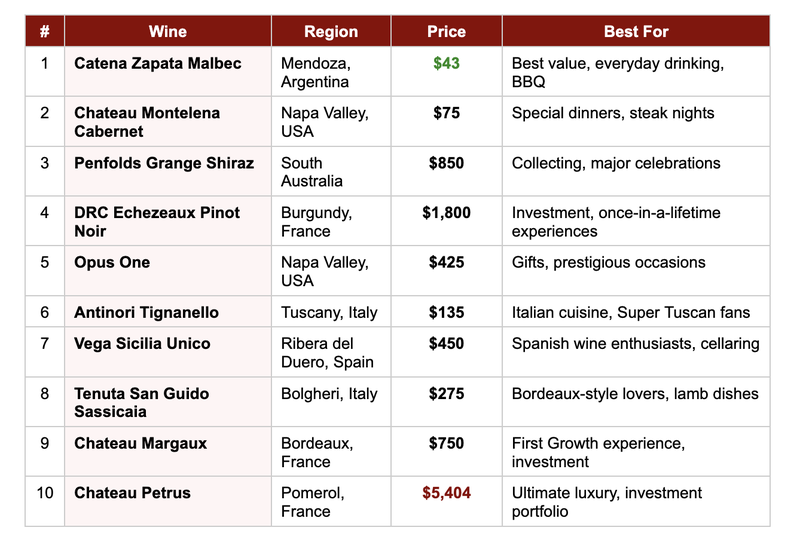This screenshot has width=800, height=558.
Task: Click the Region column header
Action: tap(331, 31)
